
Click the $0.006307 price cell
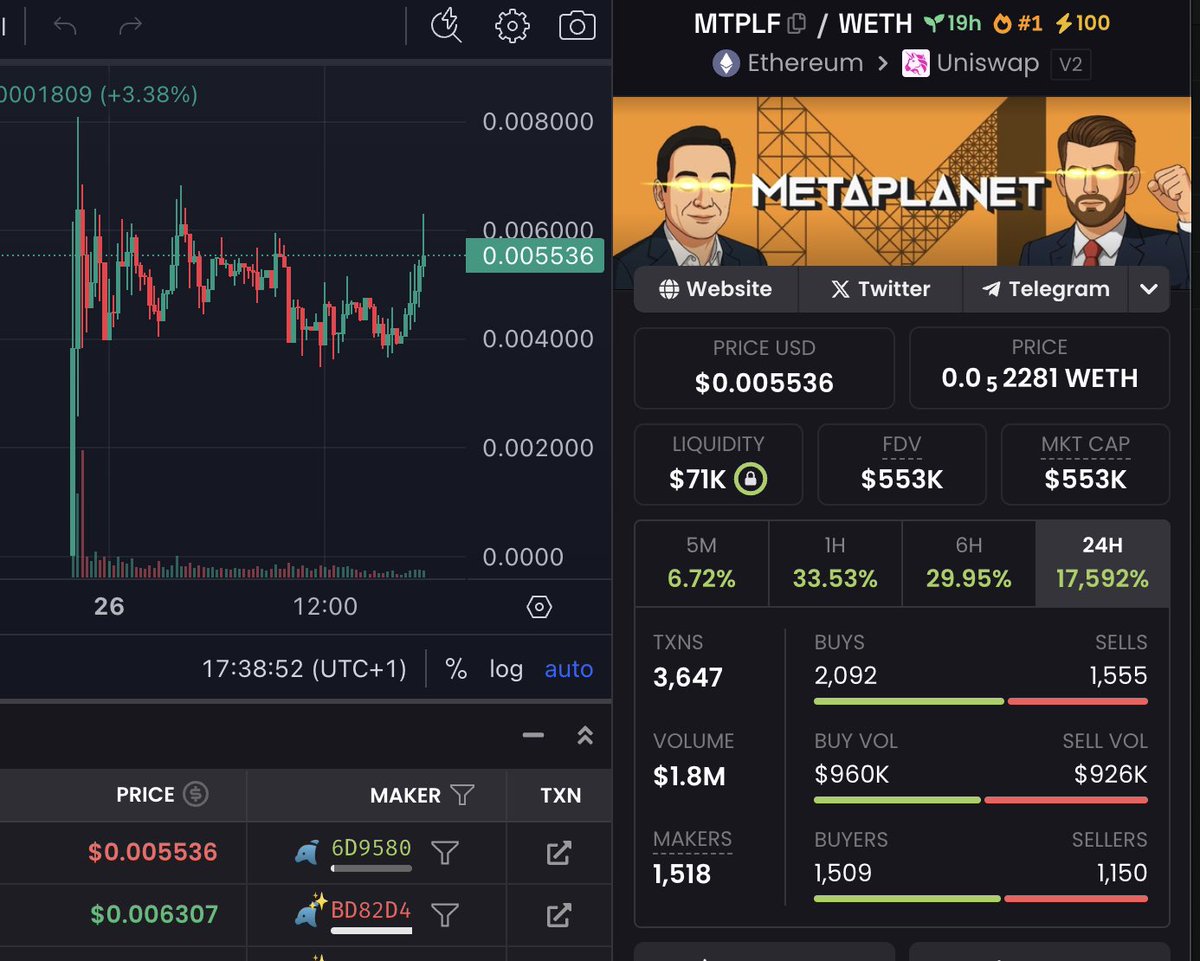pos(154,914)
